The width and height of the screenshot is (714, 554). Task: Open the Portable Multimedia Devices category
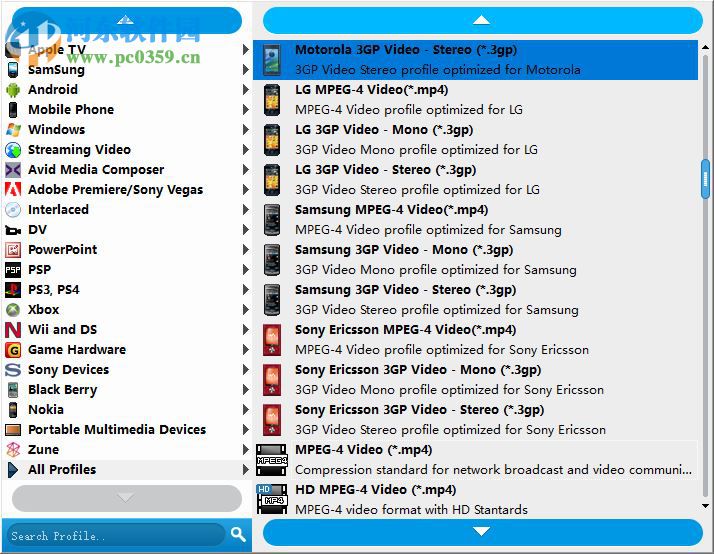pos(127,430)
